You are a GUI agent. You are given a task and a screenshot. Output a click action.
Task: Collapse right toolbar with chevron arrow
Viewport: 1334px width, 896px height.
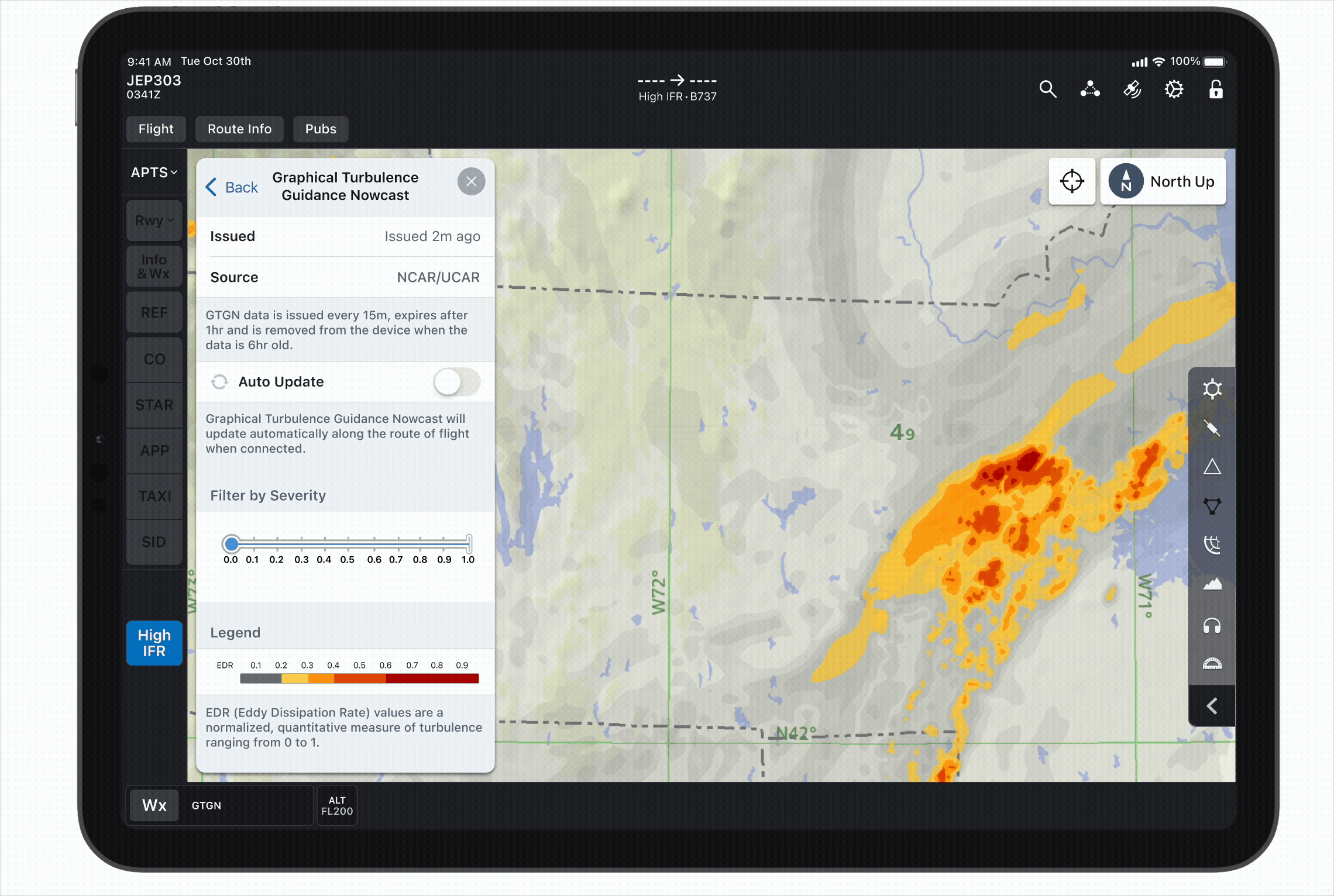point(1212,706)
